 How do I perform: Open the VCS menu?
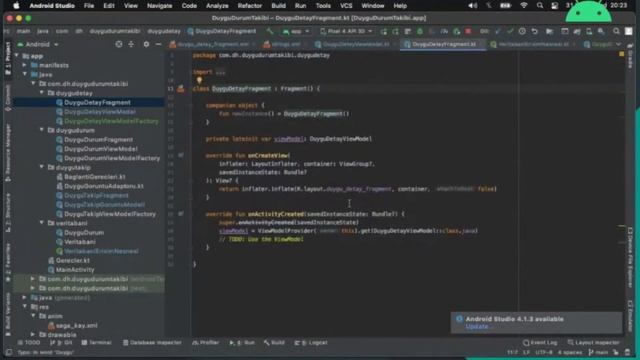(x=346, y=6)
